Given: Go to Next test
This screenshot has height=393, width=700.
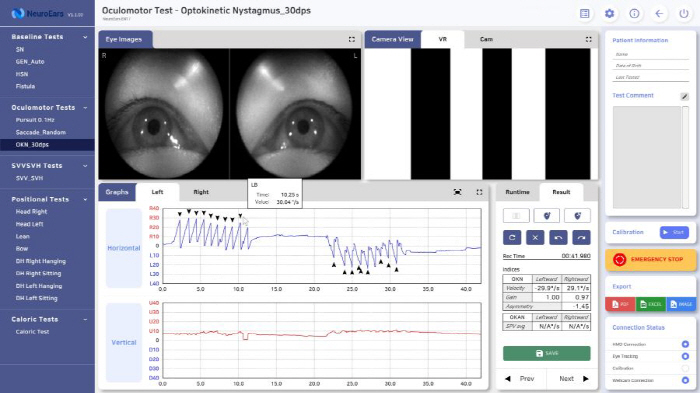Looking at the screenshot, I should click(574, 379).
